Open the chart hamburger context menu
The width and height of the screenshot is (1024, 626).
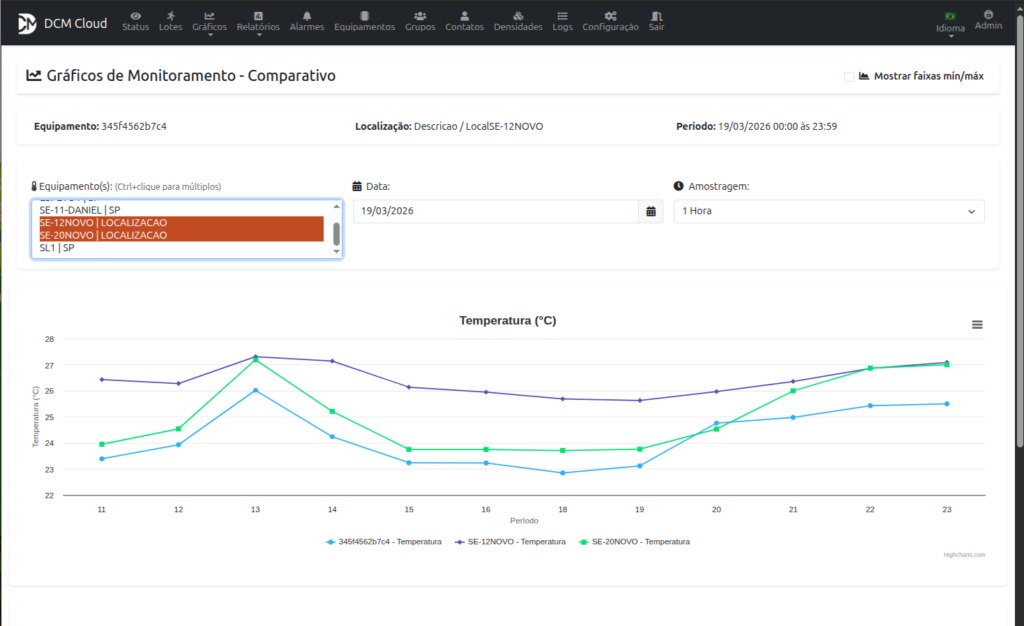point(977,325)
